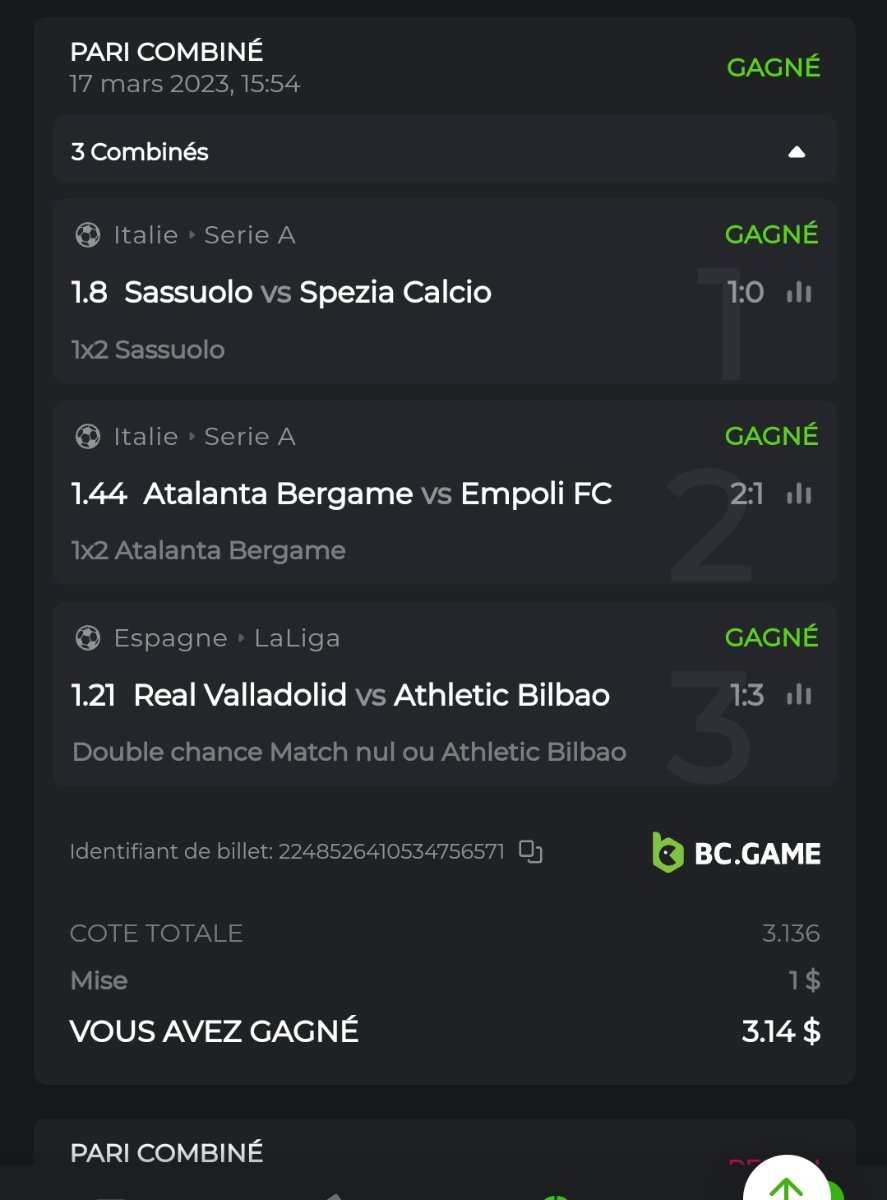Select the LaLiga league label
This screenshot has width=887, height=1200.
click(x=296, y=638)
